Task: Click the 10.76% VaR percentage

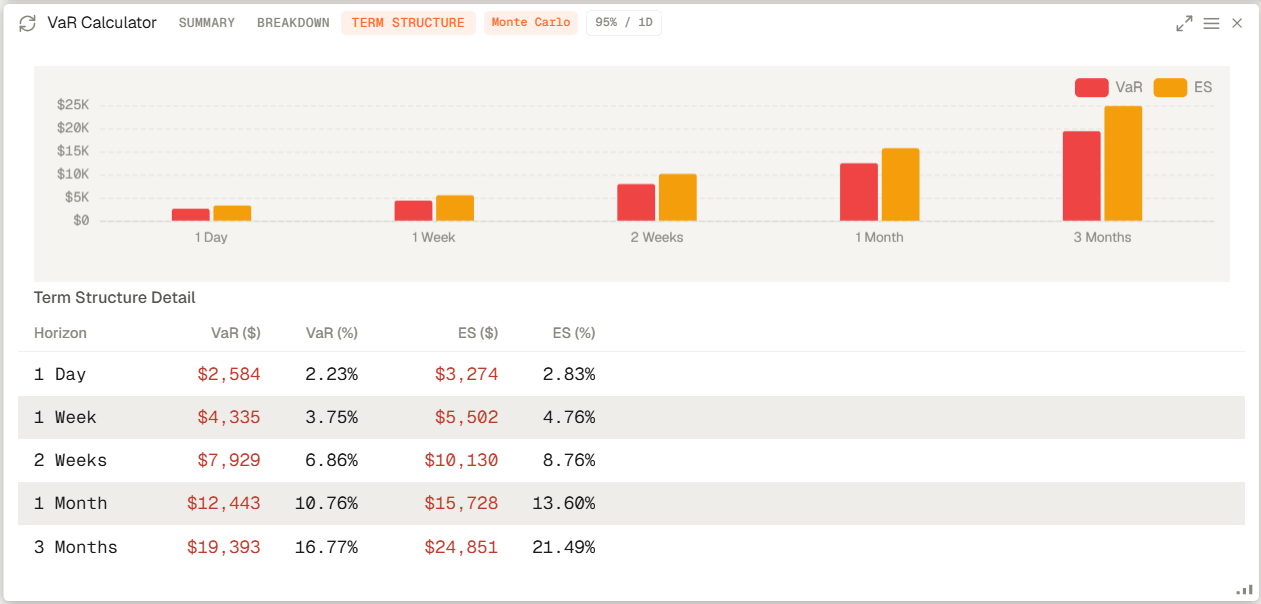Action: coord(326,503)
